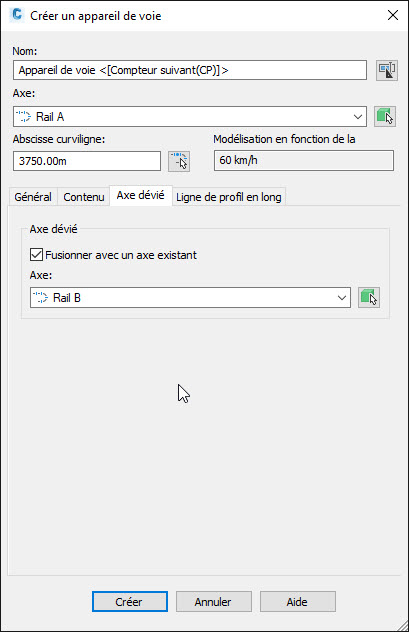Expand the Rail B alignment dropdown arrow

(x=342, y=298)
